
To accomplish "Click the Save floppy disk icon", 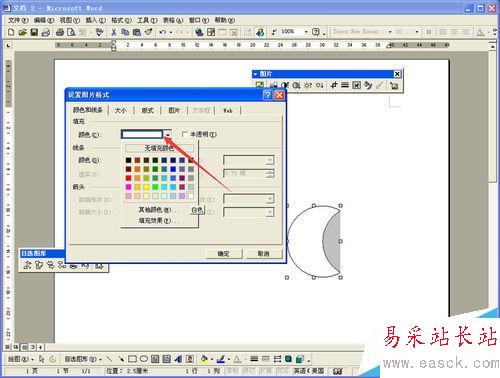I will coord(34,32).
